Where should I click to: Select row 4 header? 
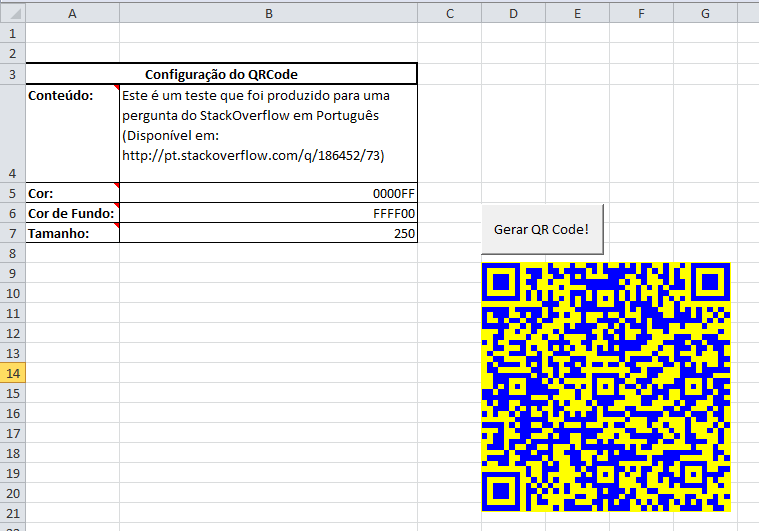[x=13, y=134]
